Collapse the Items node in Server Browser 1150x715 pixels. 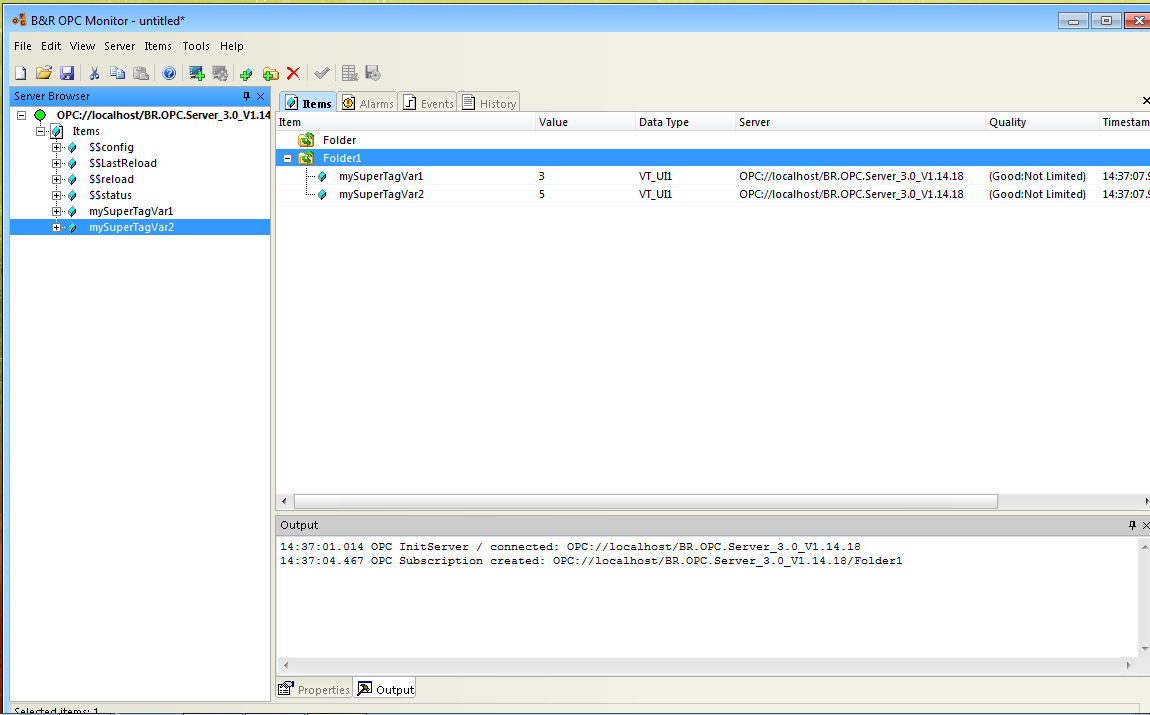click(x=40, y=131)
